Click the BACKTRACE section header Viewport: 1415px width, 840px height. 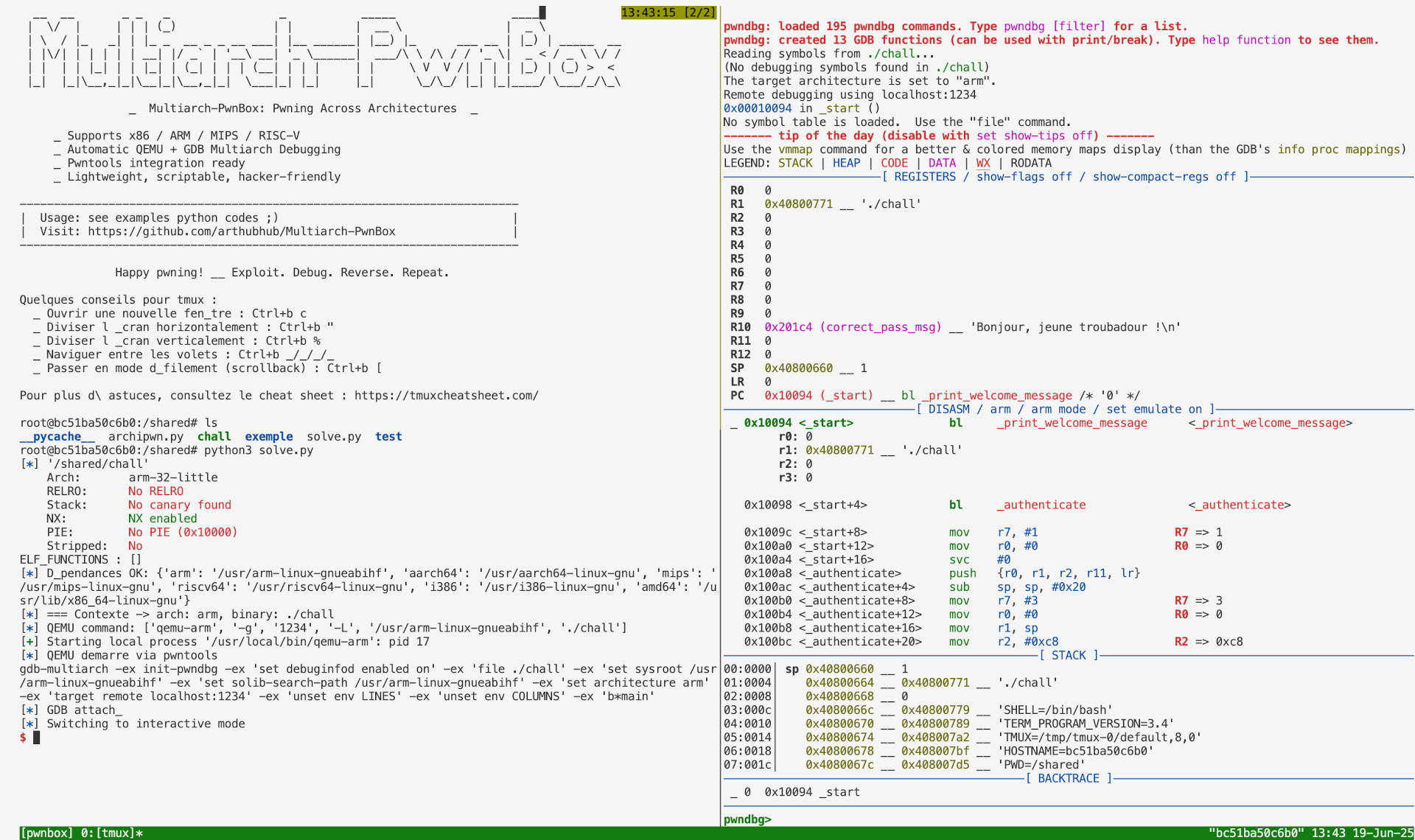click(1068, 778)
